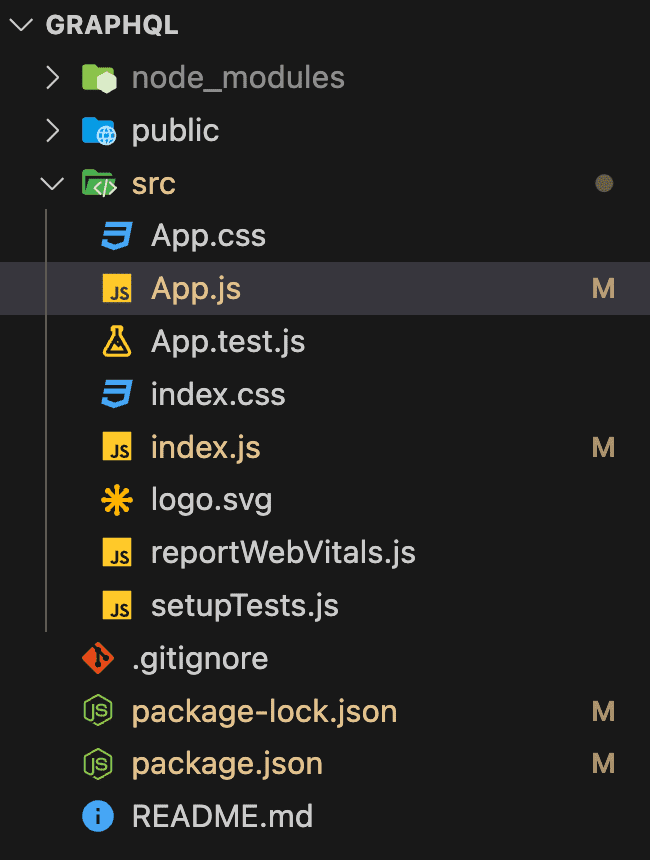Viewport: 650px width, 860px height.
Task: Open the index.css file
Action: coord(218,395)
